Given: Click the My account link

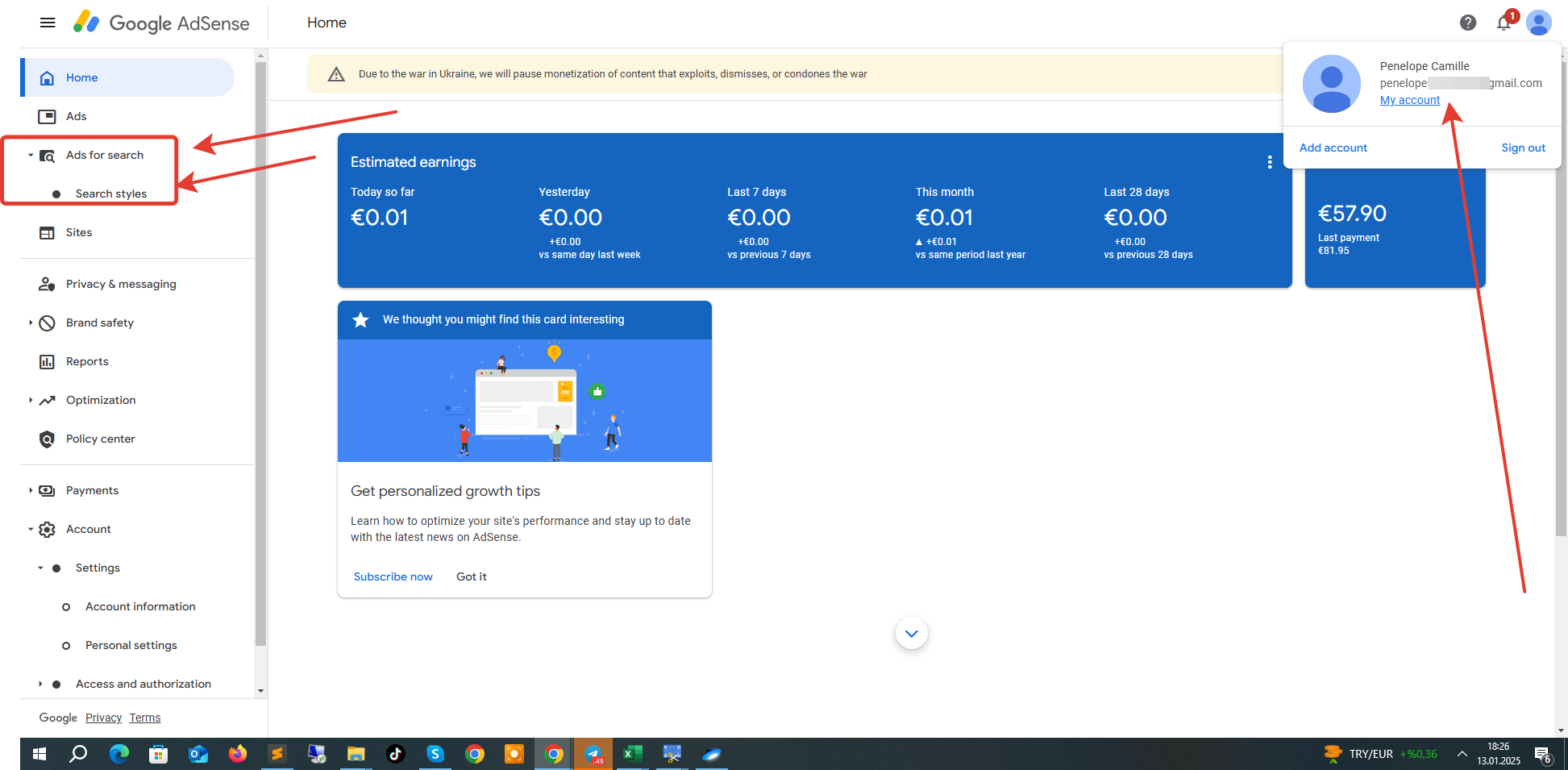Looking at the screenshot, I should click(1410, 100).
